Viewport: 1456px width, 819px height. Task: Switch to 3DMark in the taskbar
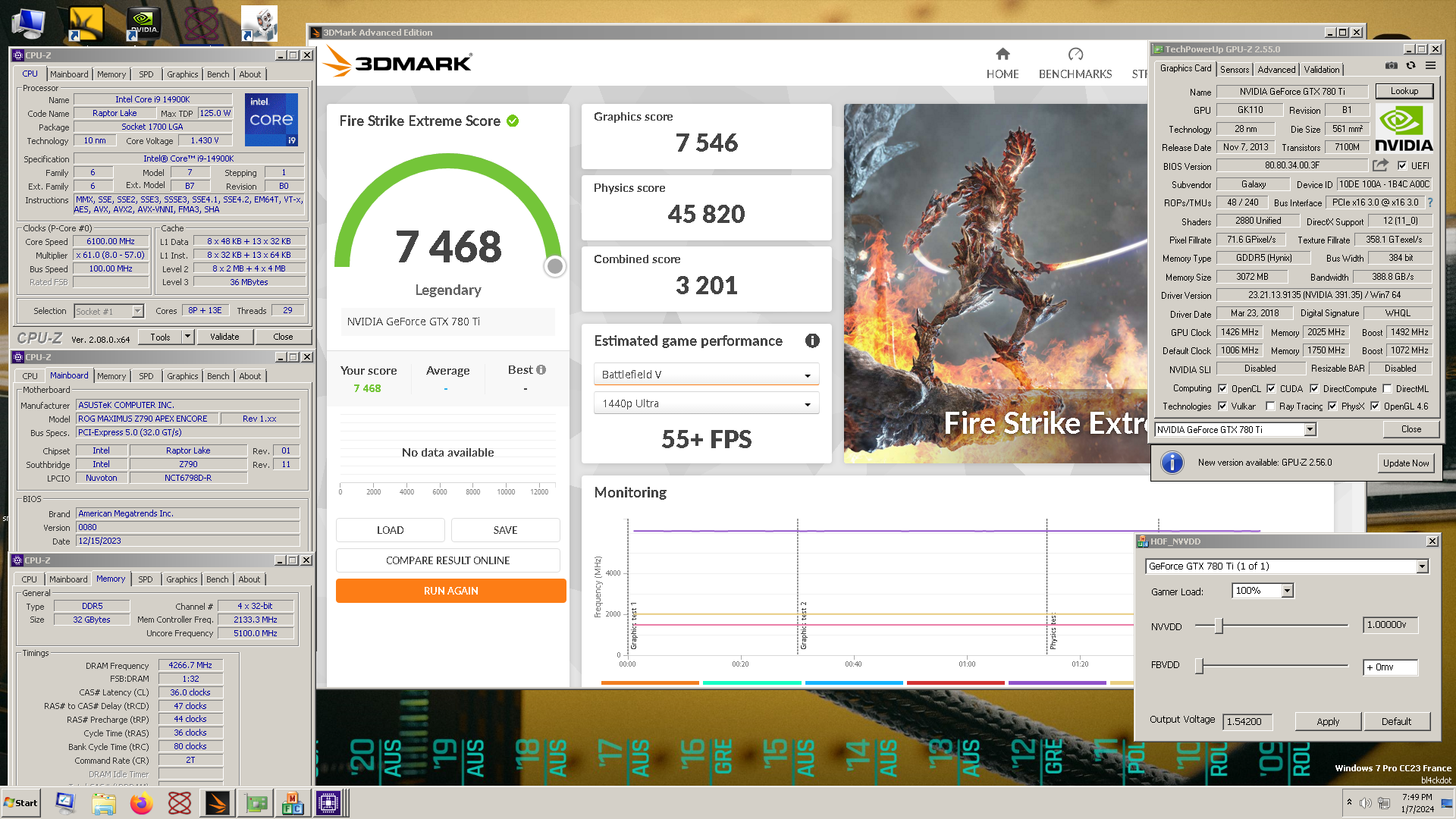point(218,803)
